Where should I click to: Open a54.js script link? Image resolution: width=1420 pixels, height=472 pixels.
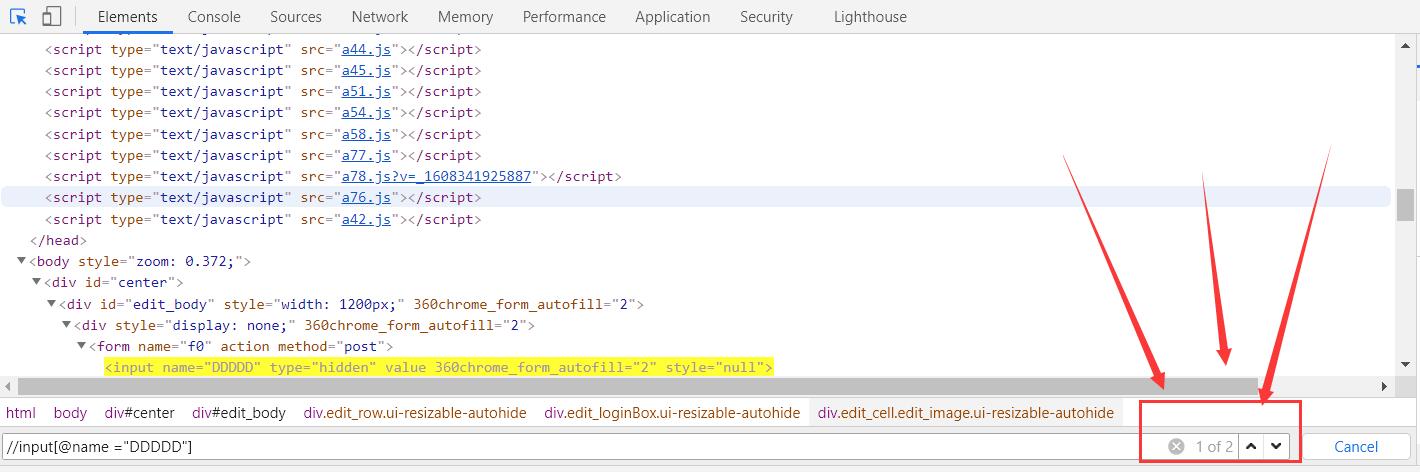tap(366, 112)
